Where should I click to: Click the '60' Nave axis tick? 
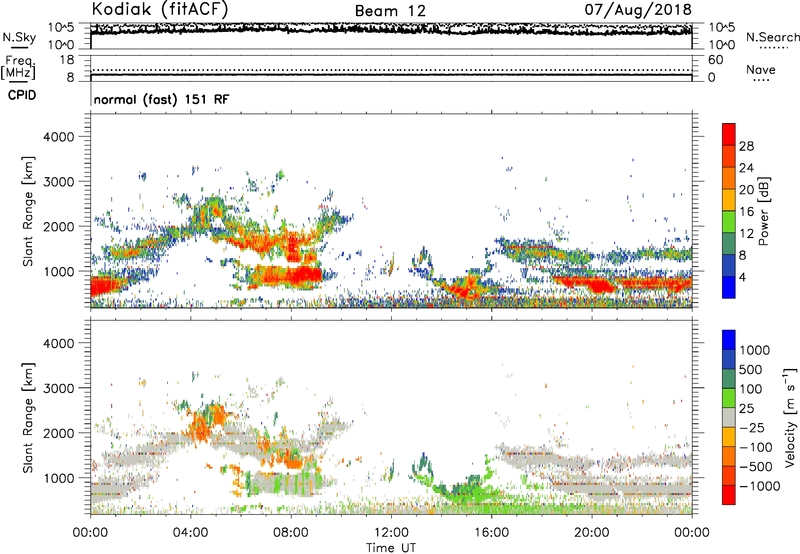tap(716, 60)
